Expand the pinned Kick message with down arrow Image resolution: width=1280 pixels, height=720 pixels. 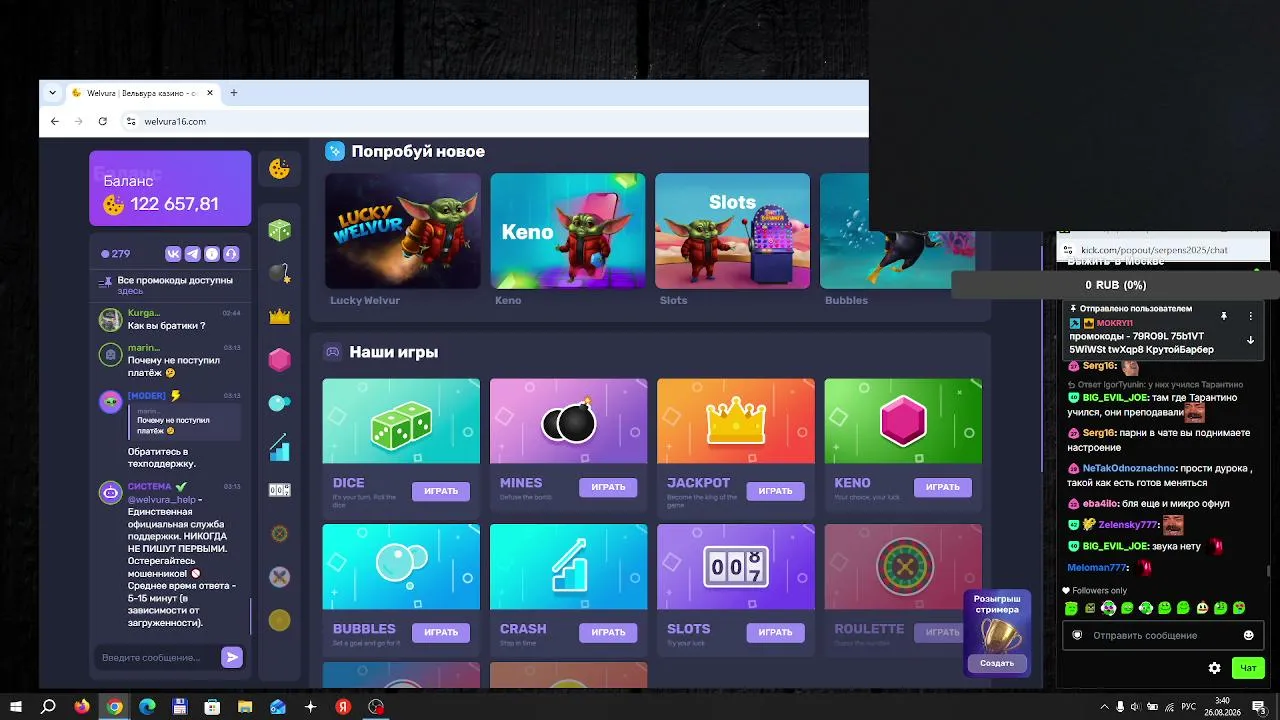pyautogui.click(x=1250, y=340)
